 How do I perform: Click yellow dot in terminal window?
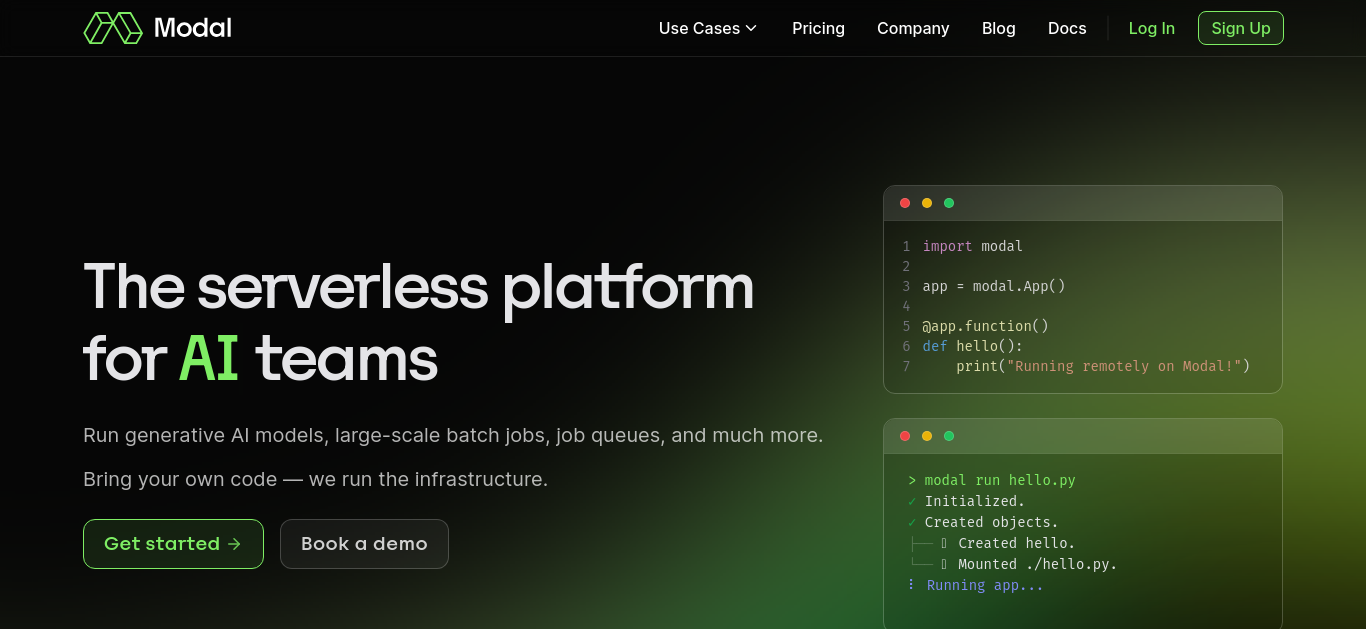pos(927,436)
